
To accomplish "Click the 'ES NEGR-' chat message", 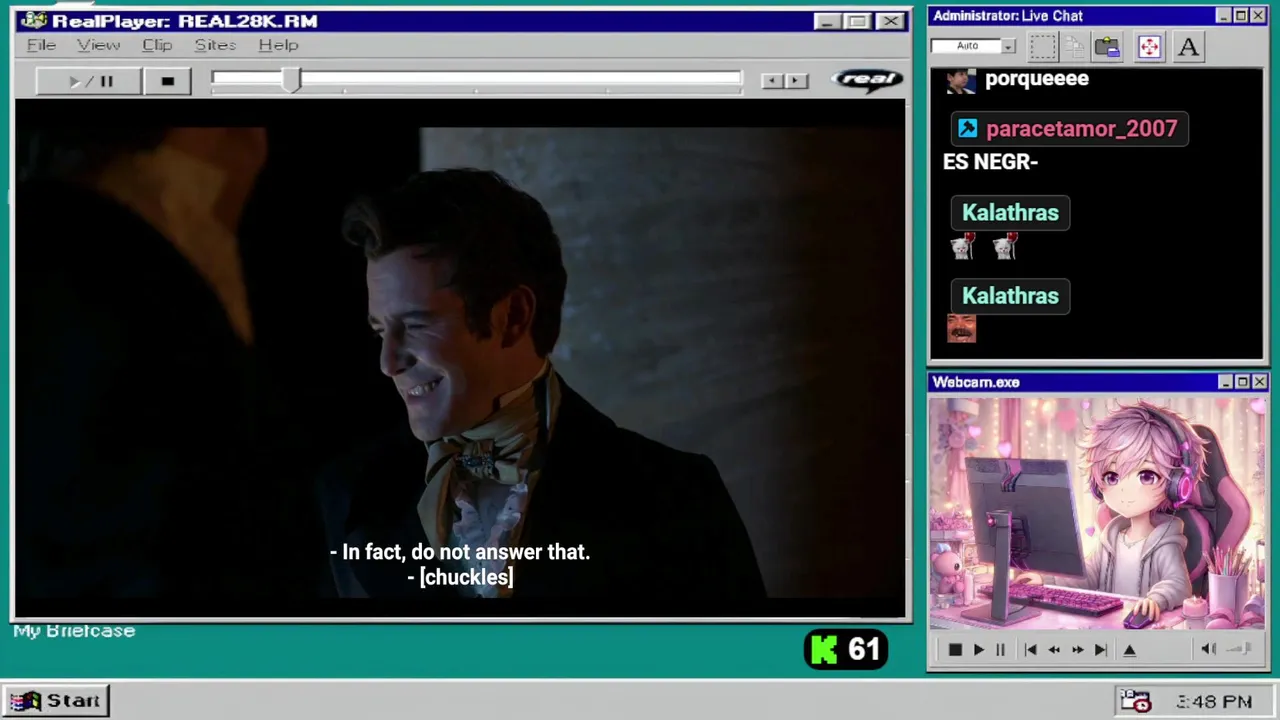I will click(990, 162).
